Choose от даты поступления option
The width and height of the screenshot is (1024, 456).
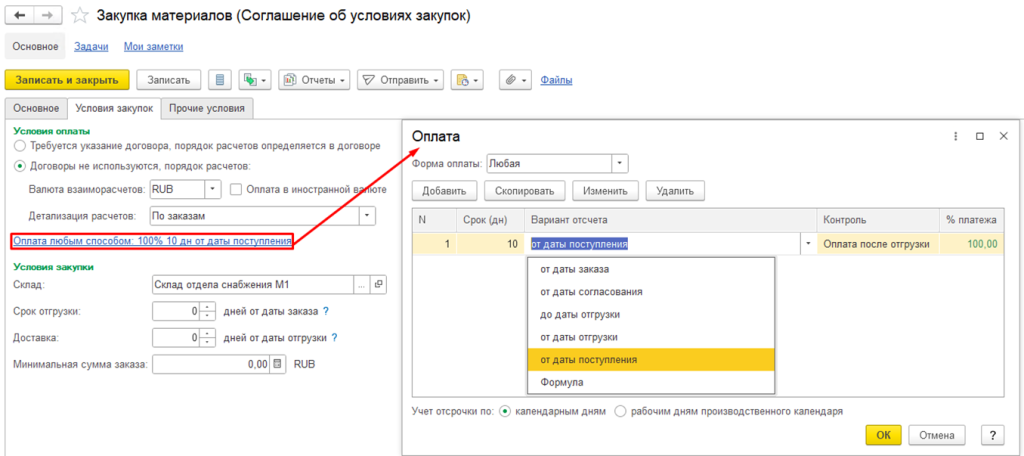point(650,359)
